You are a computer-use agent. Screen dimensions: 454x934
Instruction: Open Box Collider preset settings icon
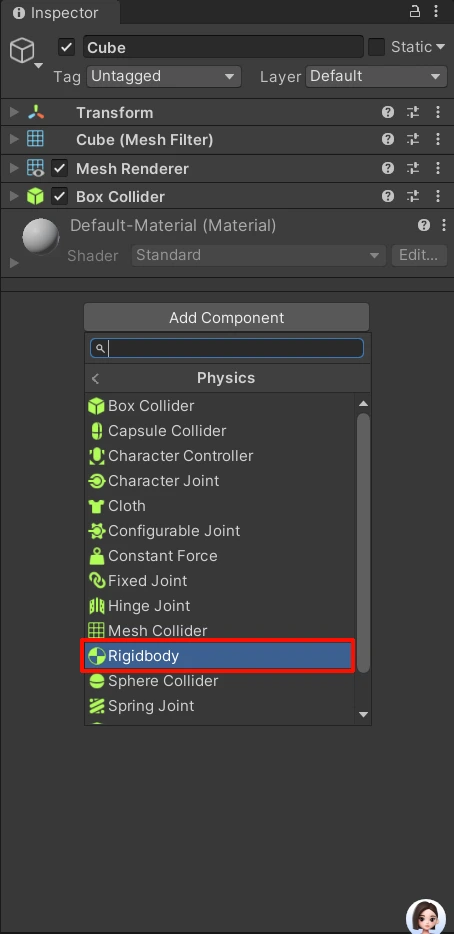413,196
